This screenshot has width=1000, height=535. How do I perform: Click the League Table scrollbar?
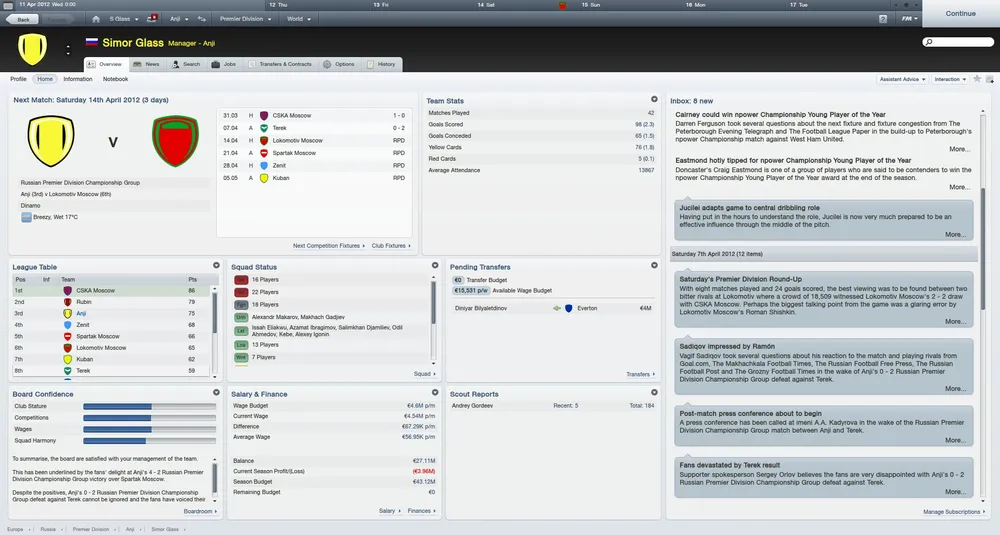point(215,332)
